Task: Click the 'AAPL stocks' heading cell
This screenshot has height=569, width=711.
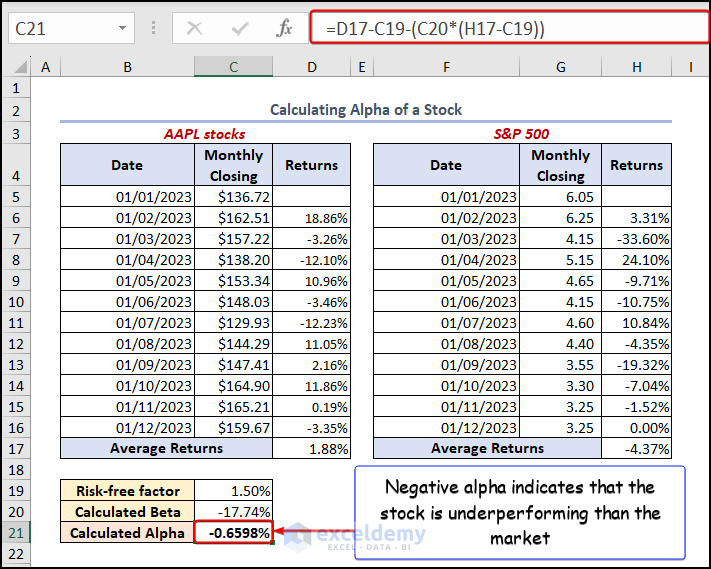Action: pos(205,134)
